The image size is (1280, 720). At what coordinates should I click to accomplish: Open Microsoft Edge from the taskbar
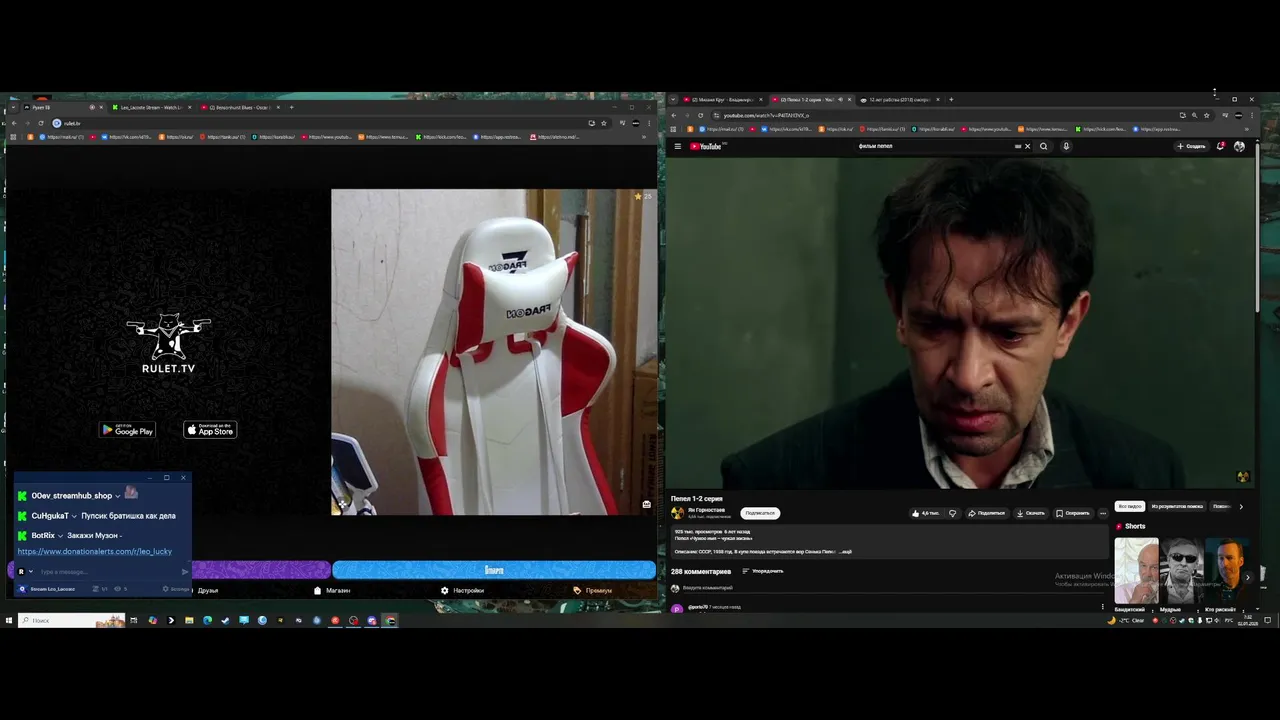pos(207,620)
